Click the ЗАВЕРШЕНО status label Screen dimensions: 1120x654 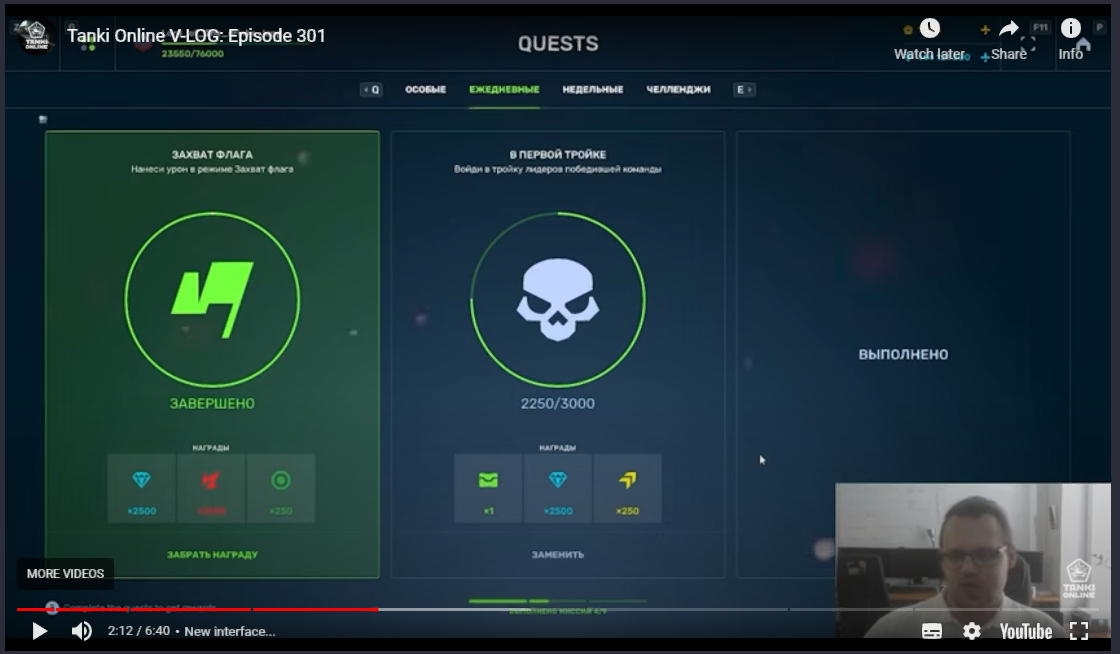pyautogui.click(x=212, y=403)
